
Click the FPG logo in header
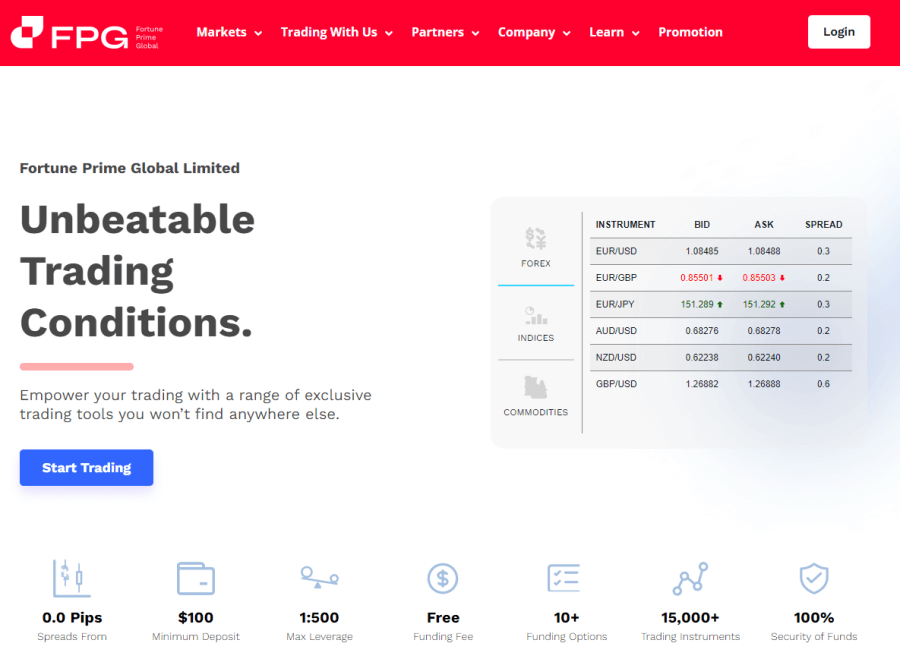[86, 33]
